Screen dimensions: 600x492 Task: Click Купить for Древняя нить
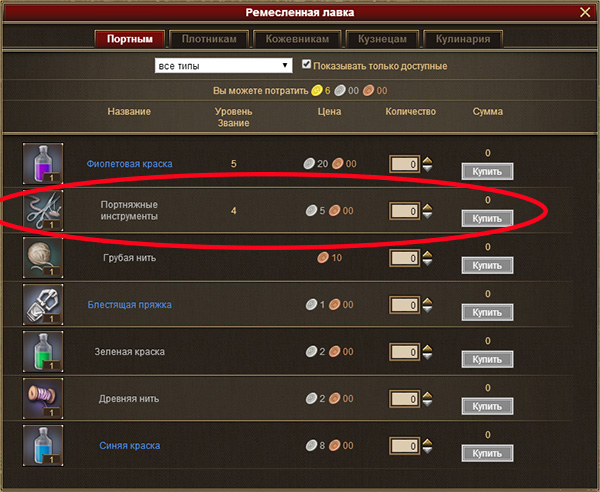(x=487, y=406)
